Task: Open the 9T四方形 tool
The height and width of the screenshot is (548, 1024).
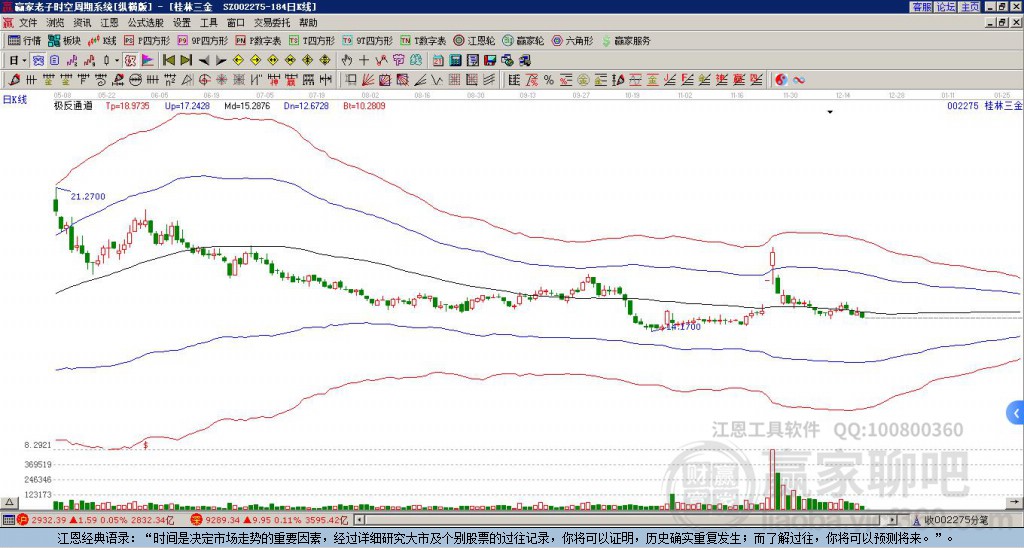Action: 367,40
